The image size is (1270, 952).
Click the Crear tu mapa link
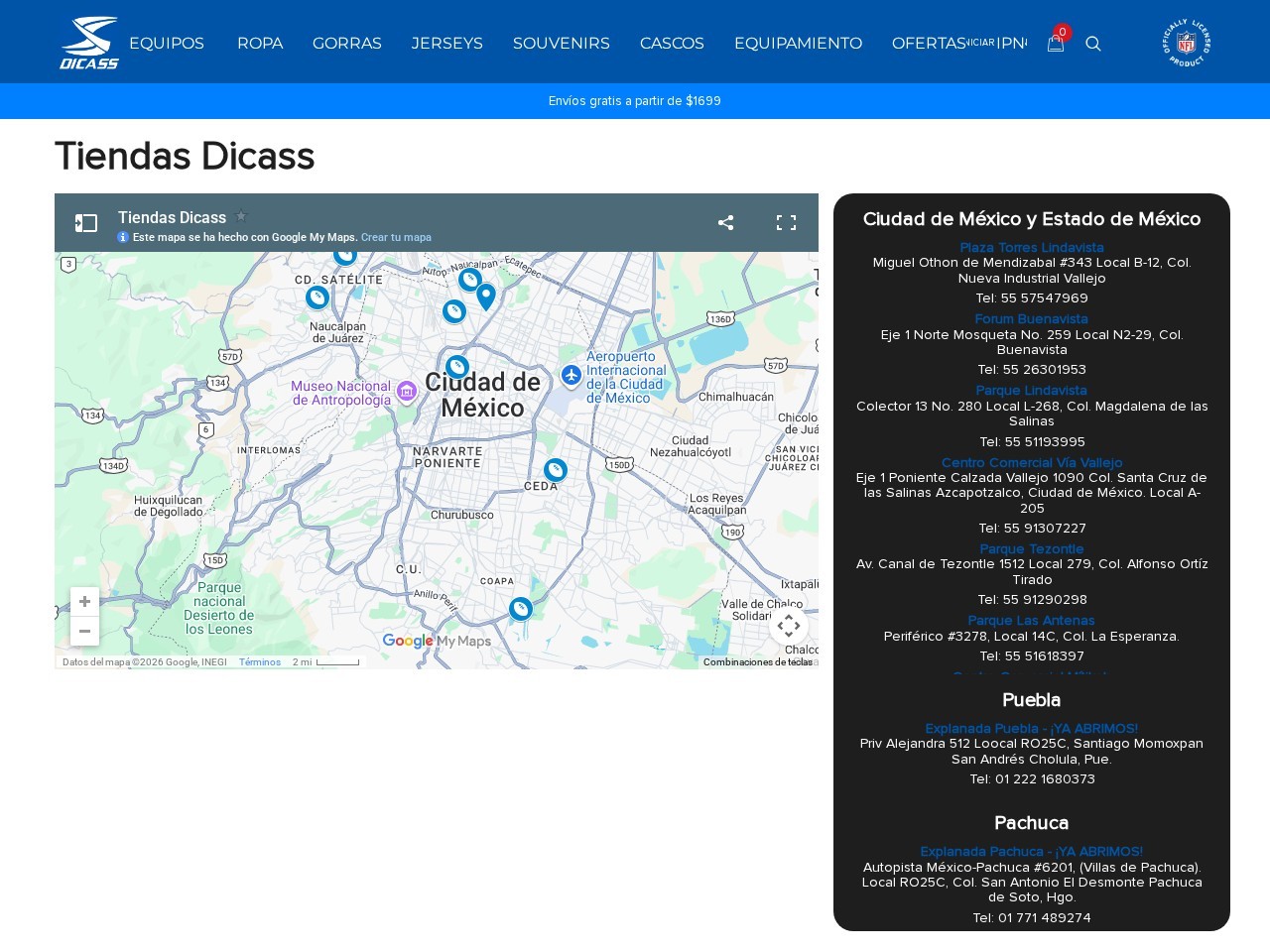(395, 237)
